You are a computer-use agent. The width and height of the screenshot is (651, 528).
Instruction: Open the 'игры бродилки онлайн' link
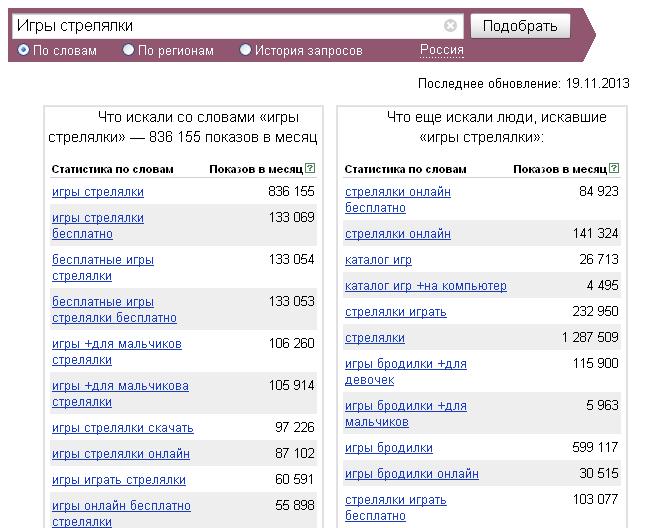[x=412, y=474]
